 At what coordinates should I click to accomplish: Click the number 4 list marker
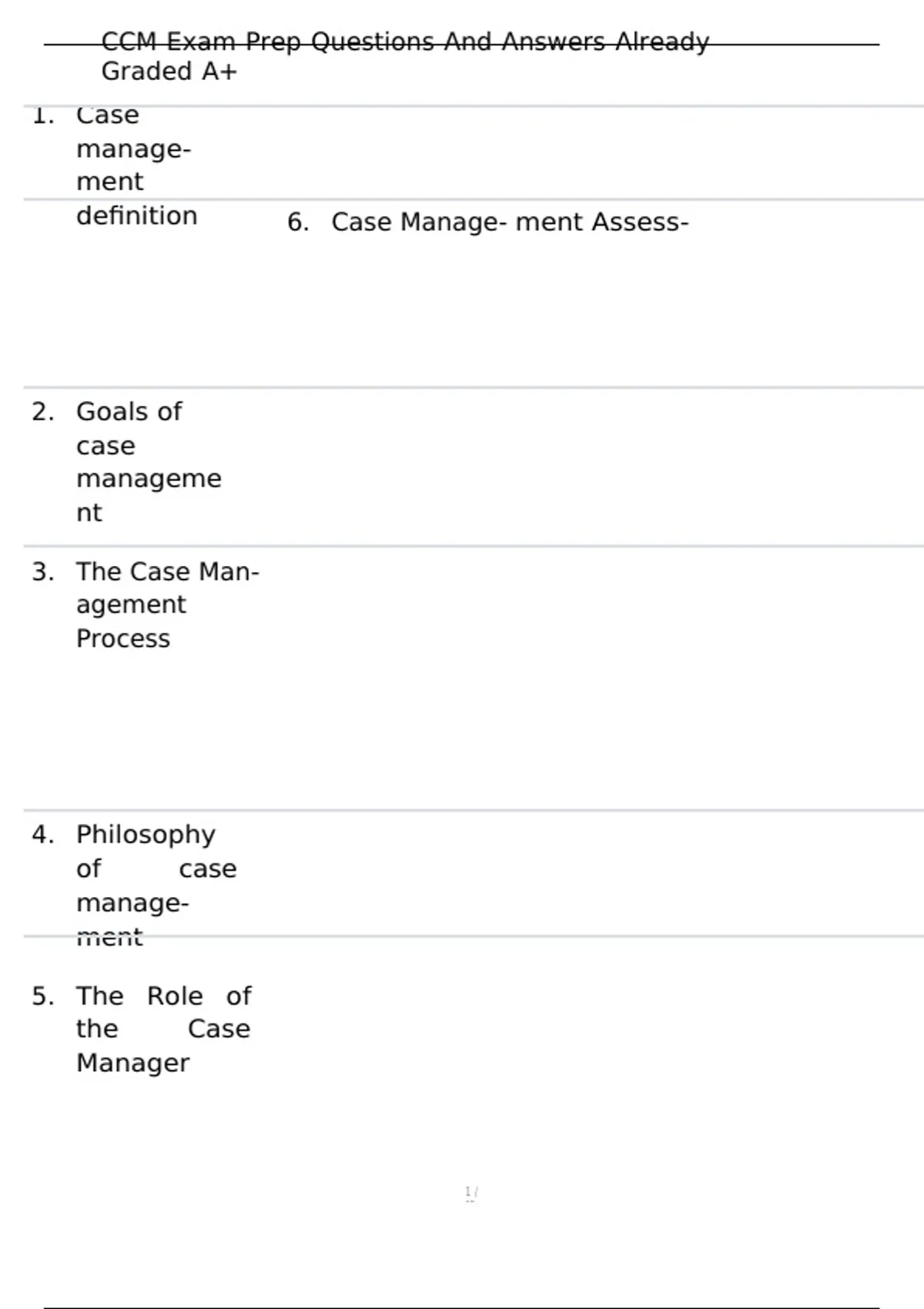pyautogui.click(x=43, y=835)
